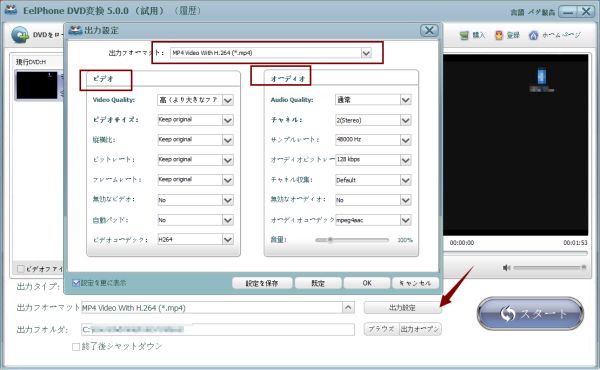600x370 pixels.
Task: Enable 終了後シャットダウン checkbox
Action: [76, 347]
